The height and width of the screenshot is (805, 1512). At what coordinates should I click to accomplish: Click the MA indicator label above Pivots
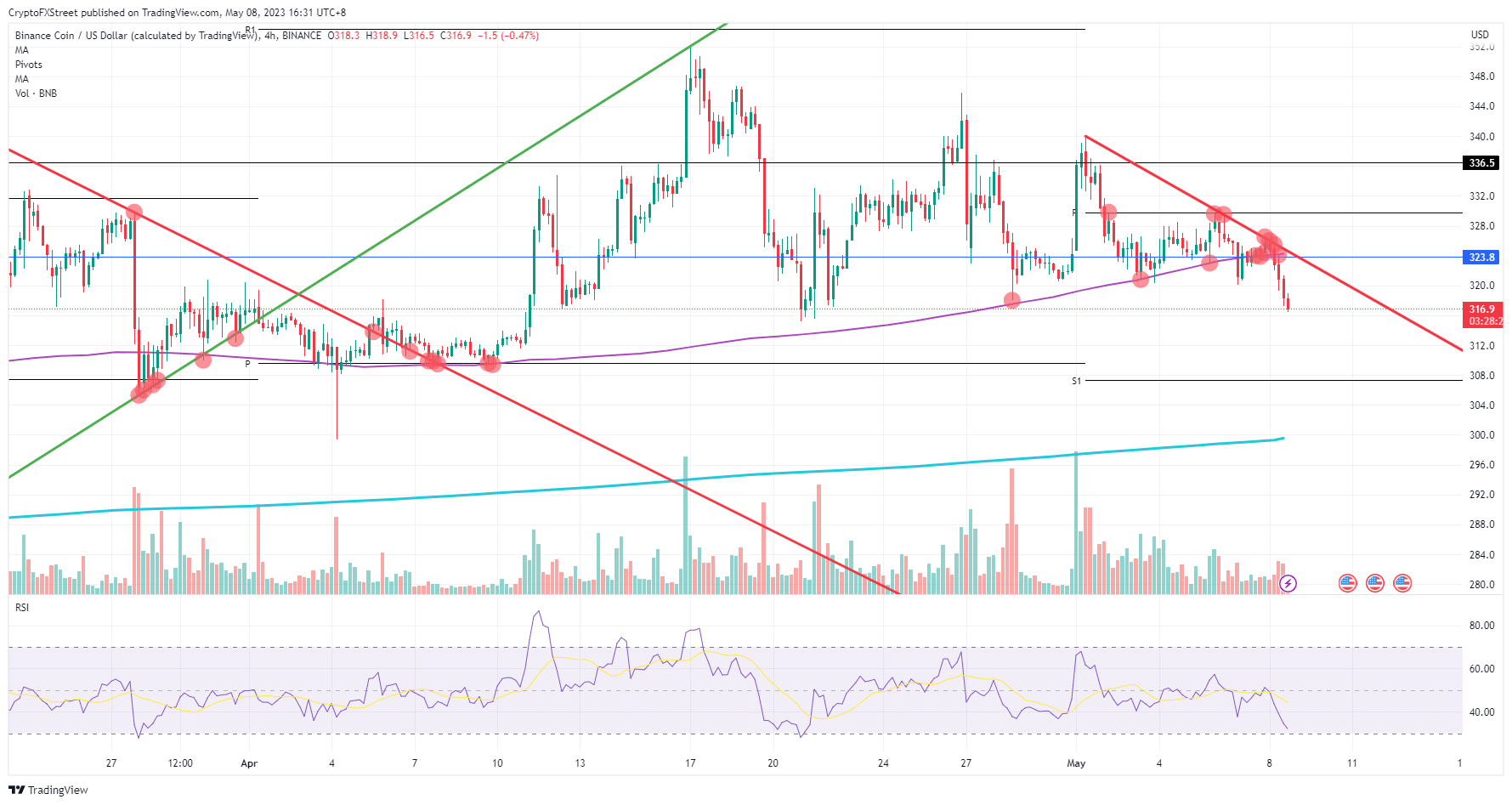[x=22, y=50]
